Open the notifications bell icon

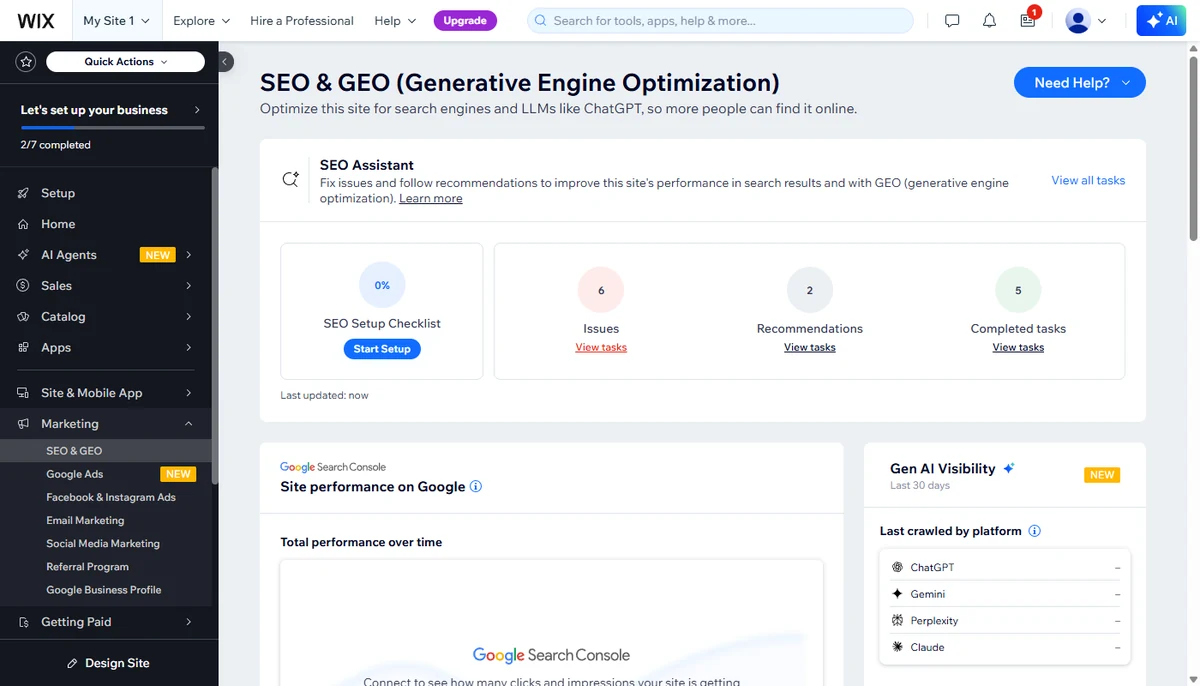(x=989, y=20)
